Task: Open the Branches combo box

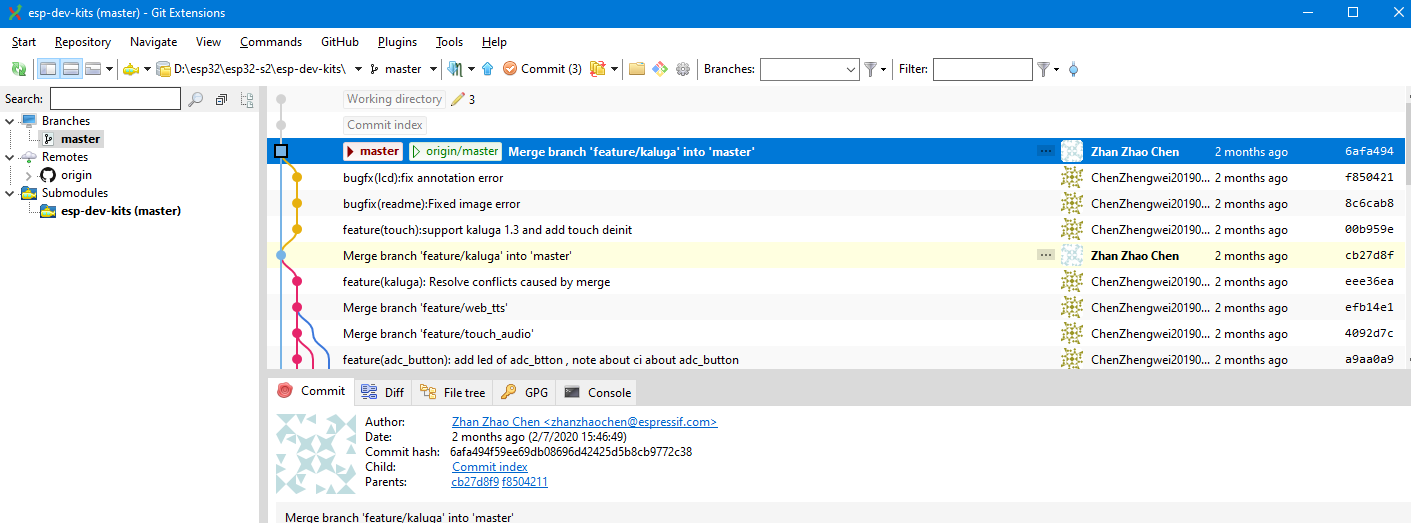Action: pyautogui.click(x=809, y=69)
